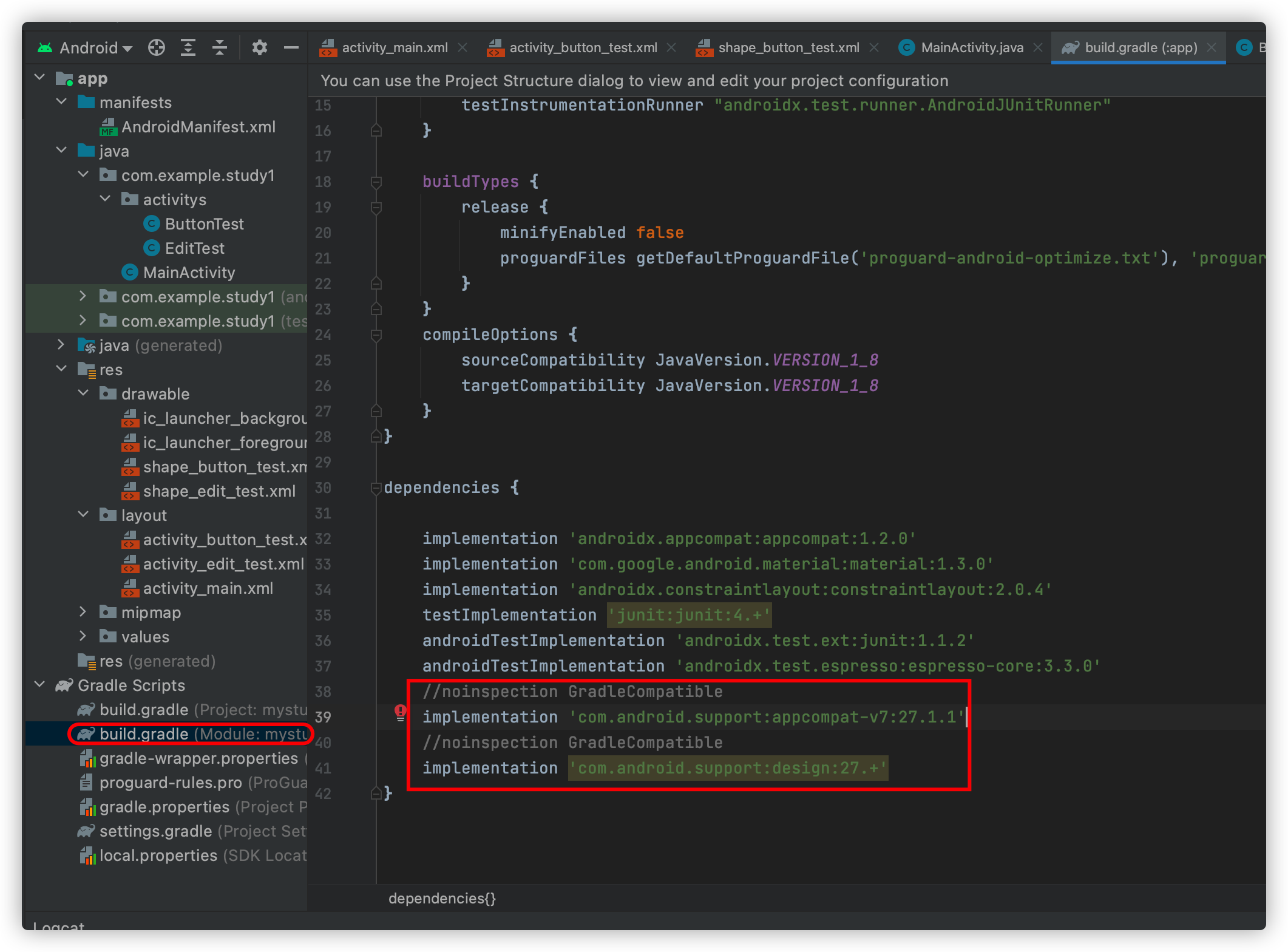
Task: Click the expand all icon in project toolbar
Action: click(x=188, y=47)
